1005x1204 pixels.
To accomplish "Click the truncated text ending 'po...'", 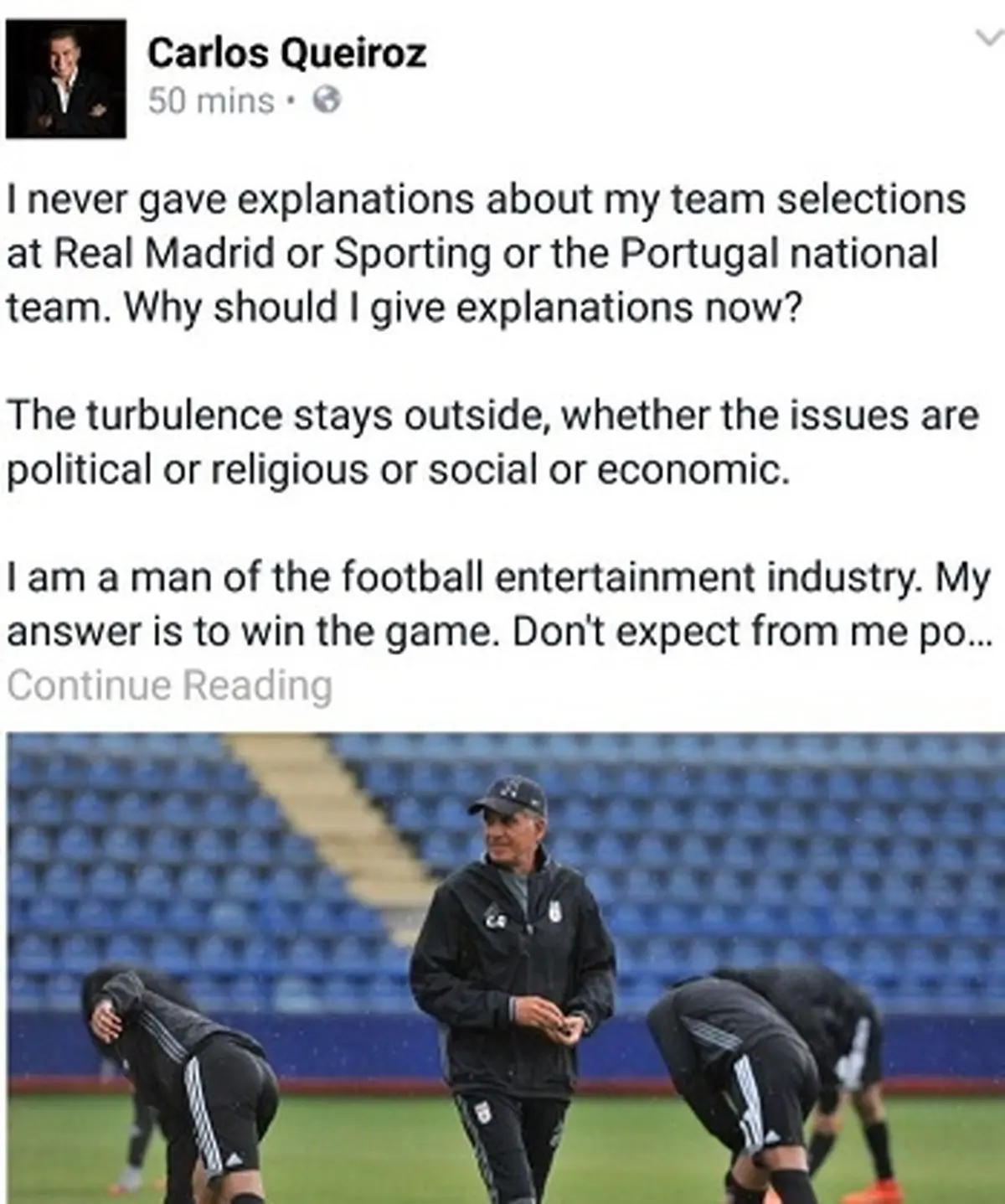I will tap(951, 632).
